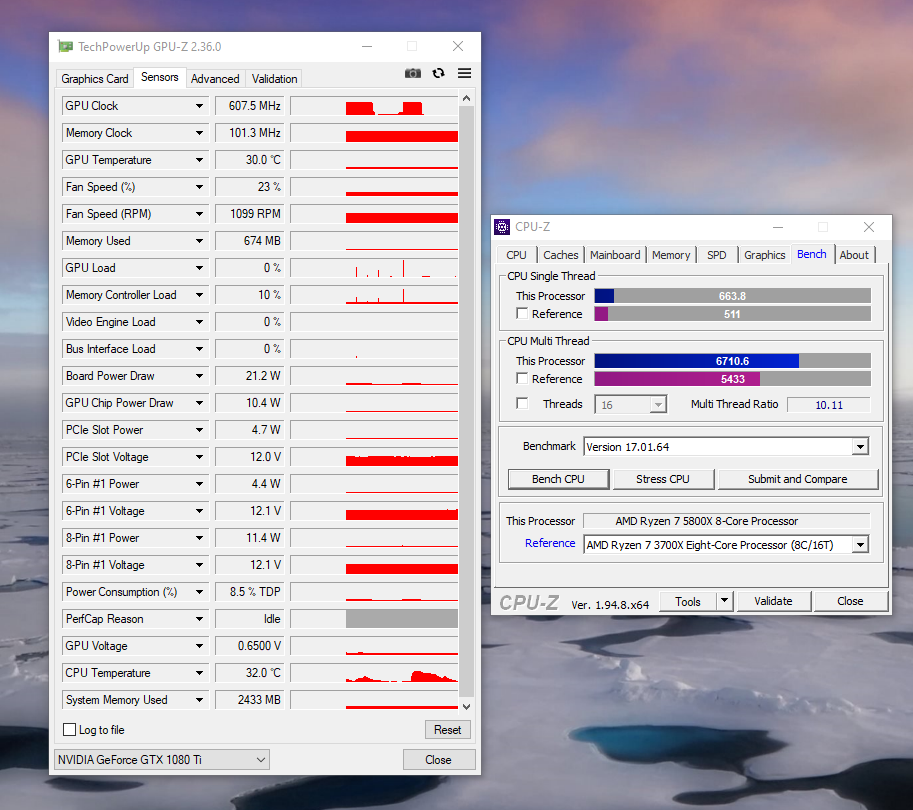This screenshot has height=810, width=913.
Task: Click the single thread 663.8 score bar
Action: coord(732,296)
